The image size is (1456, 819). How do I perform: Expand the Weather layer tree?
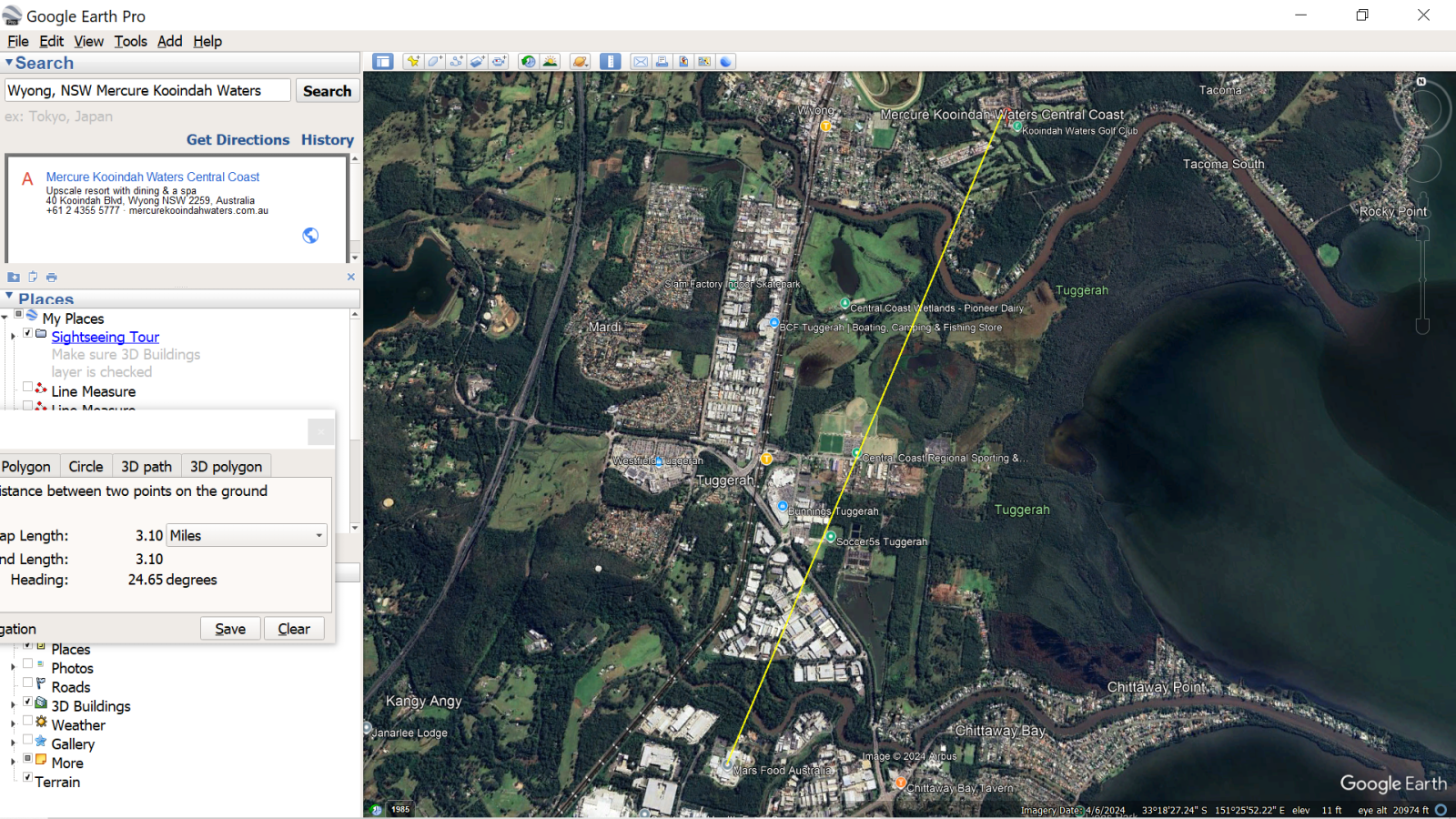pos(13,725)
